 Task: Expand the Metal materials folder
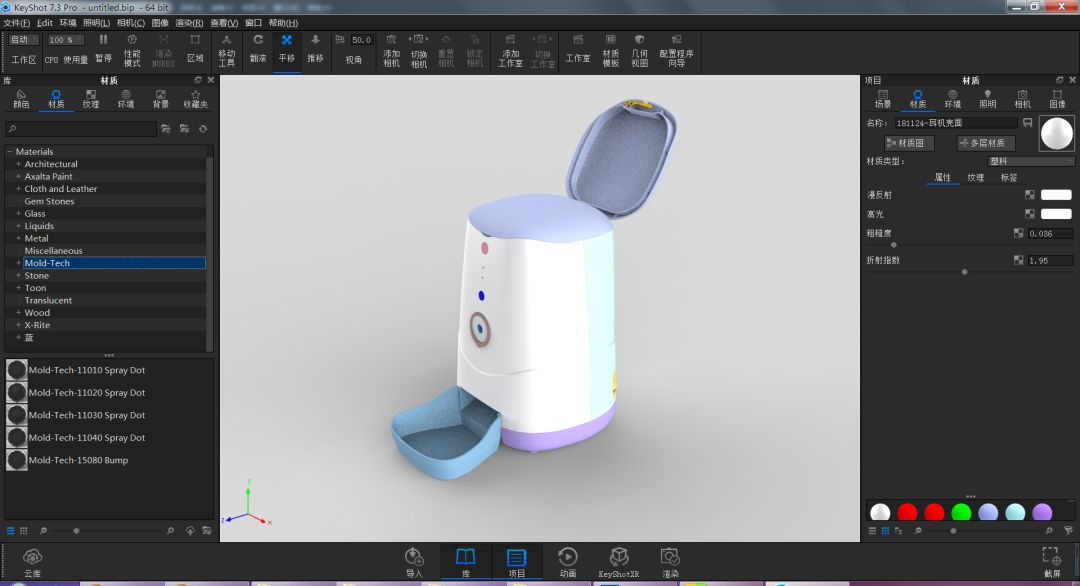pos(19,238)
